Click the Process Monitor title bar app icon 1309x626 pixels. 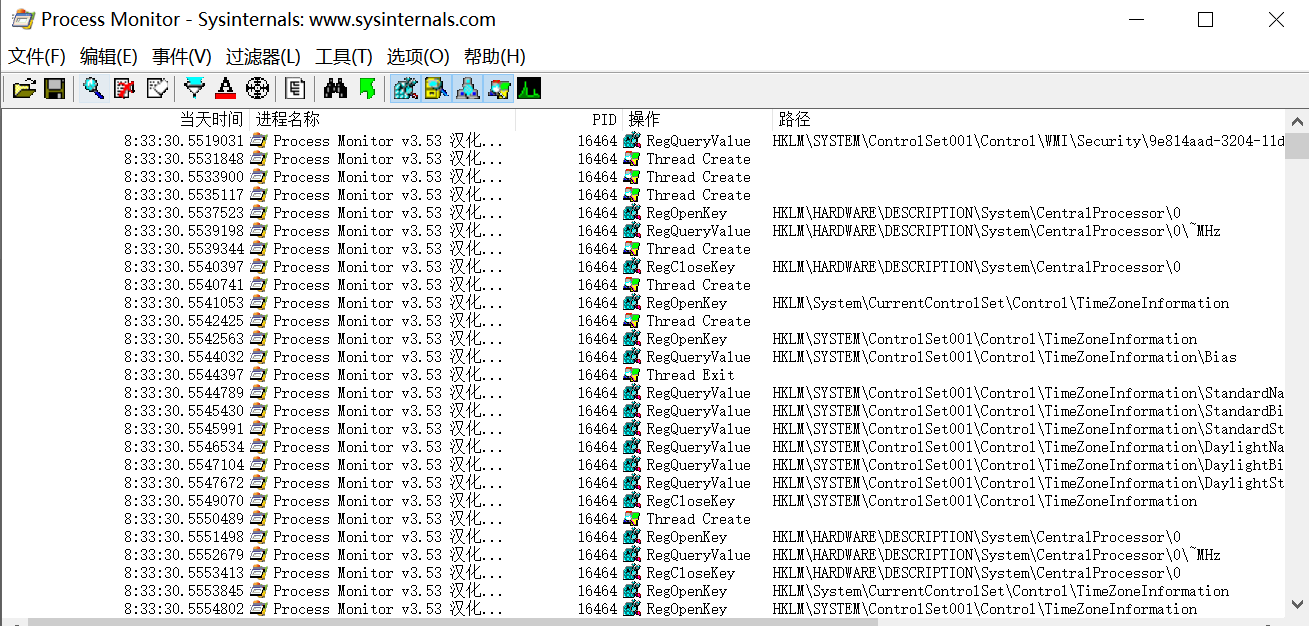[x=22, y=19]
